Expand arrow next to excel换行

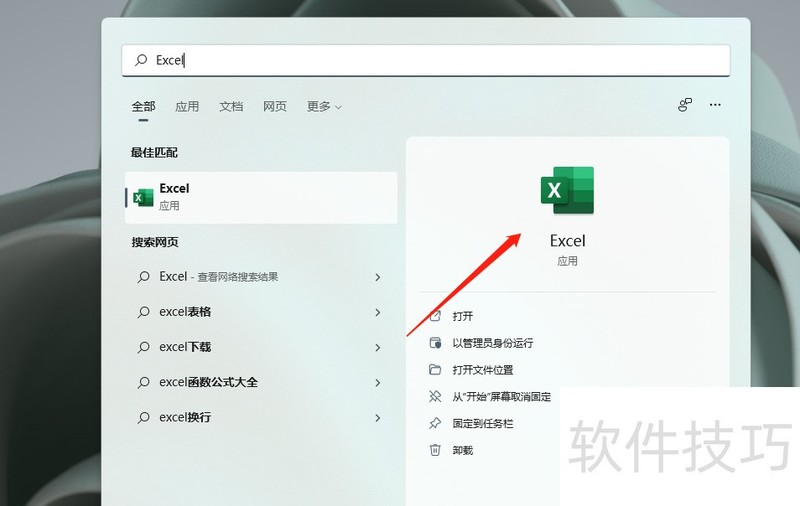click(378, 418)
